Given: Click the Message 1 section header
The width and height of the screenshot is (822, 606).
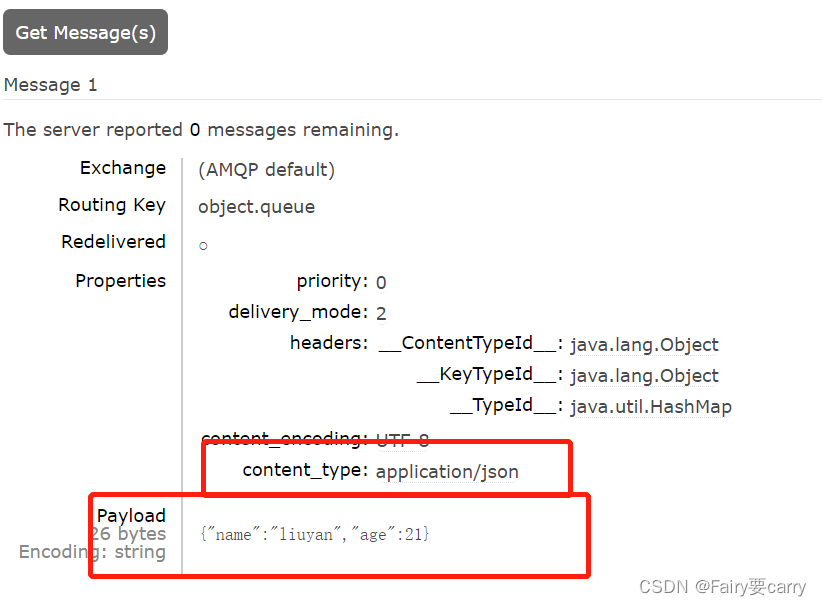Looking at the screenshot, I should click(x=51, y=85).
